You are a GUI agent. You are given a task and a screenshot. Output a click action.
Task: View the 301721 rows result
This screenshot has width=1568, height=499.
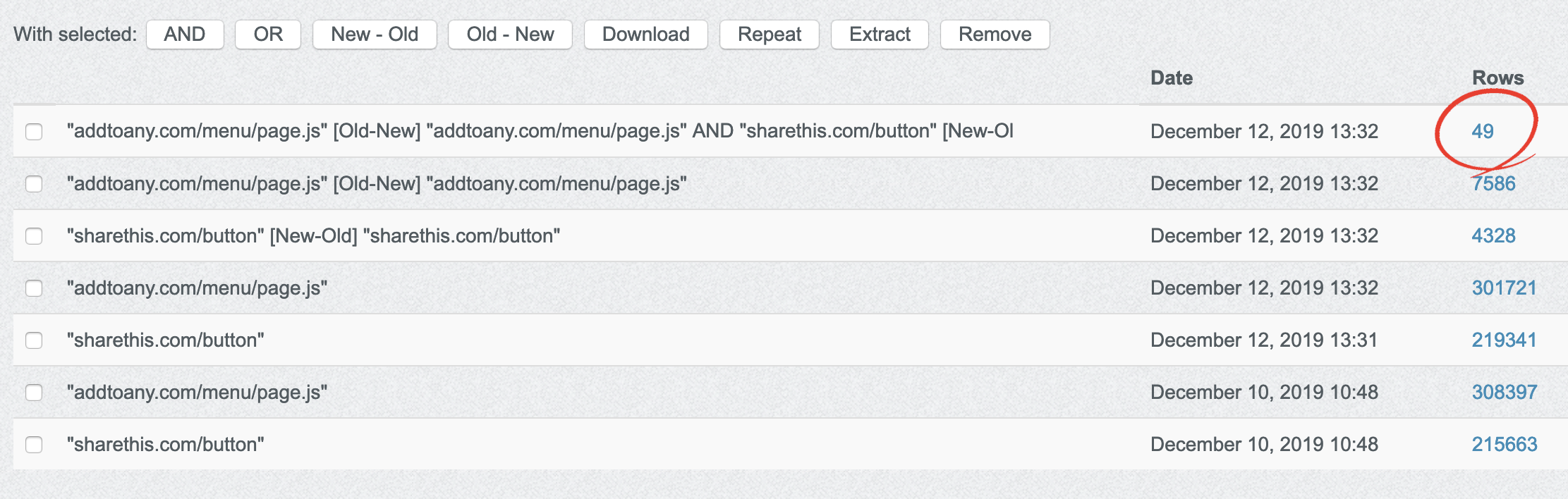(x=1503, y=288)
